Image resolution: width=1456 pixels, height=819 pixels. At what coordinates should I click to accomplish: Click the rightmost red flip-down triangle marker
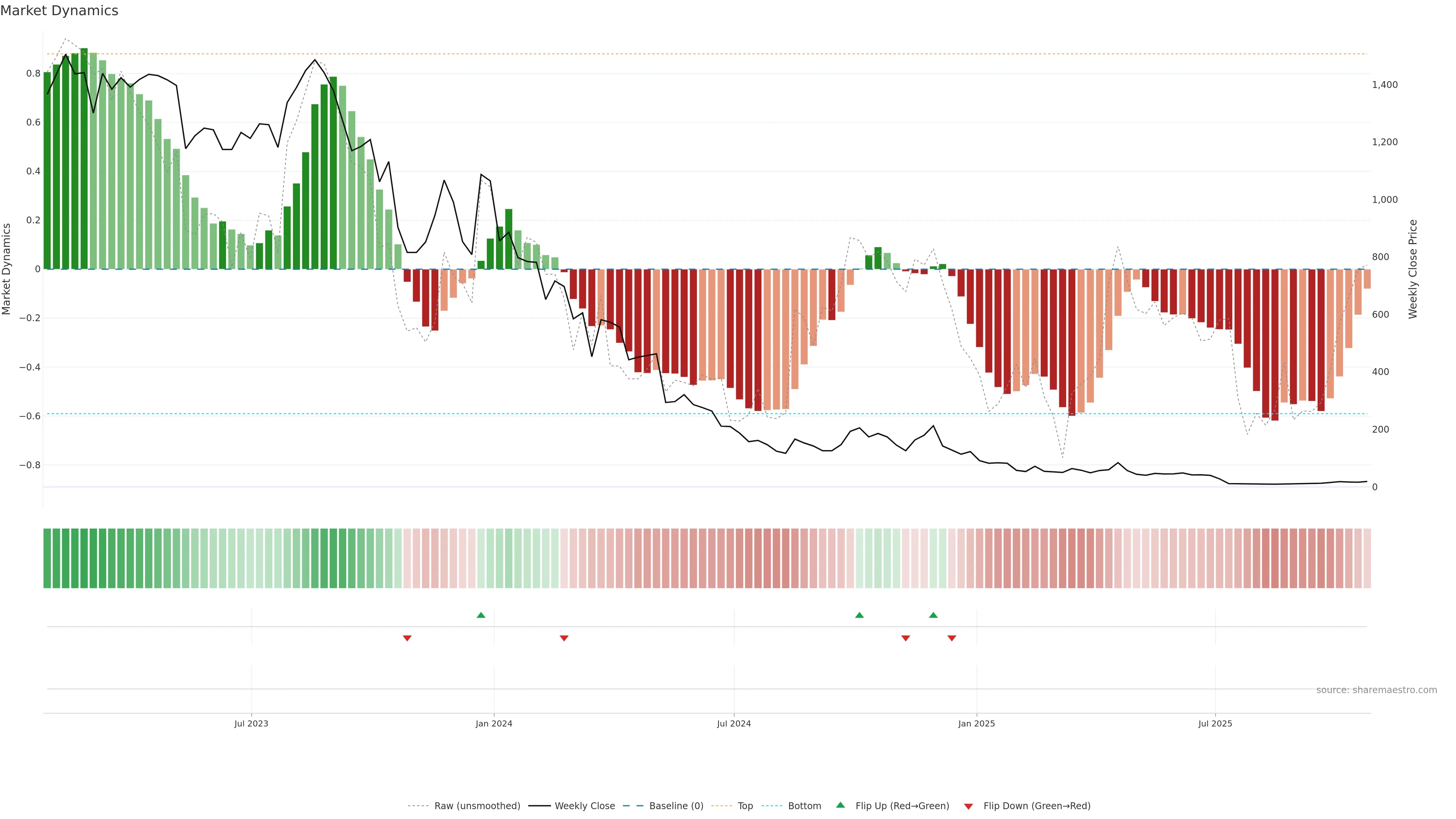(952, 638)
